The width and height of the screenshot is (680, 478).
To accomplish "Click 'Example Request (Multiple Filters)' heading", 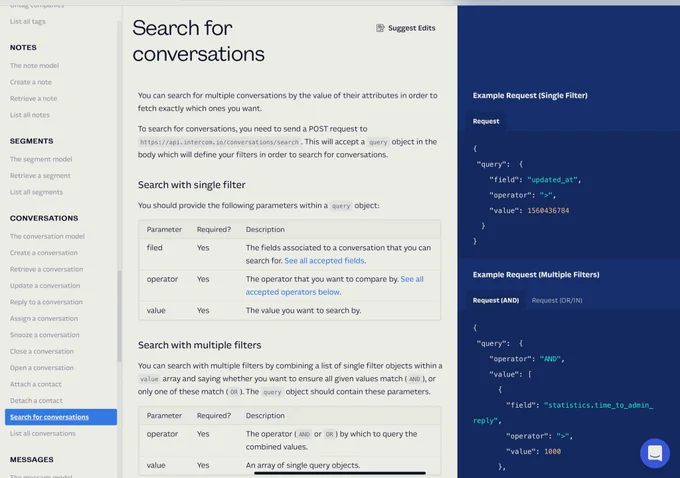I will [536, 275].
